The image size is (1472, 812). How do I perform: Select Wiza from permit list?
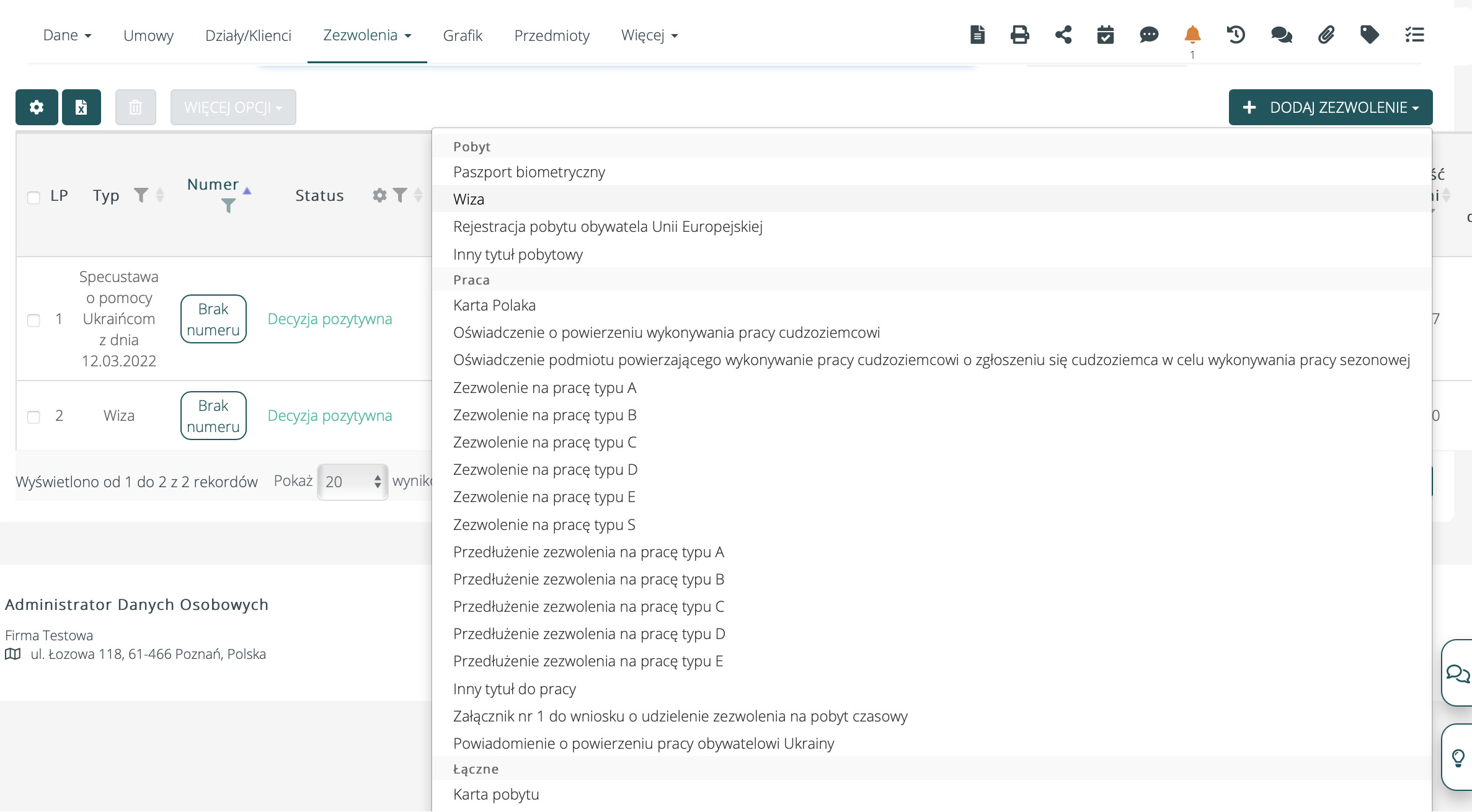(469, 199)
